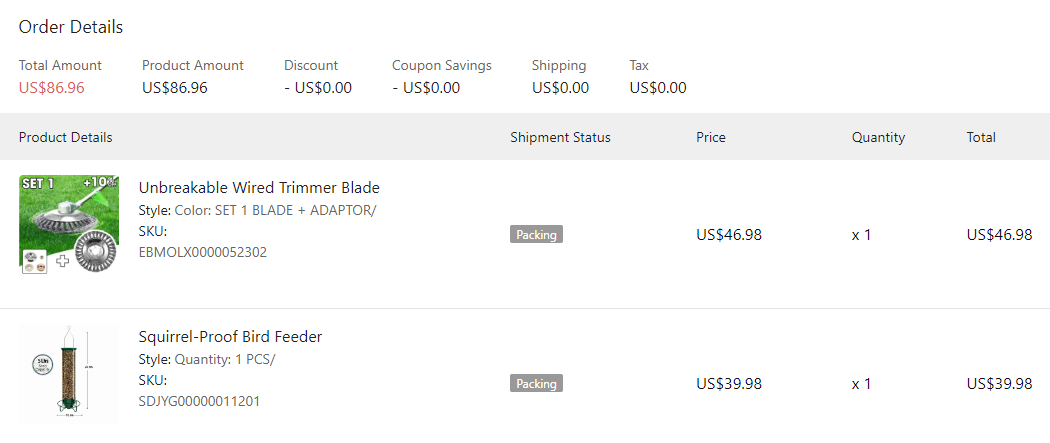
Task: Click the Style SET 1 BLADE + ADAPTOR text
Action: click(x=257, y=210)
